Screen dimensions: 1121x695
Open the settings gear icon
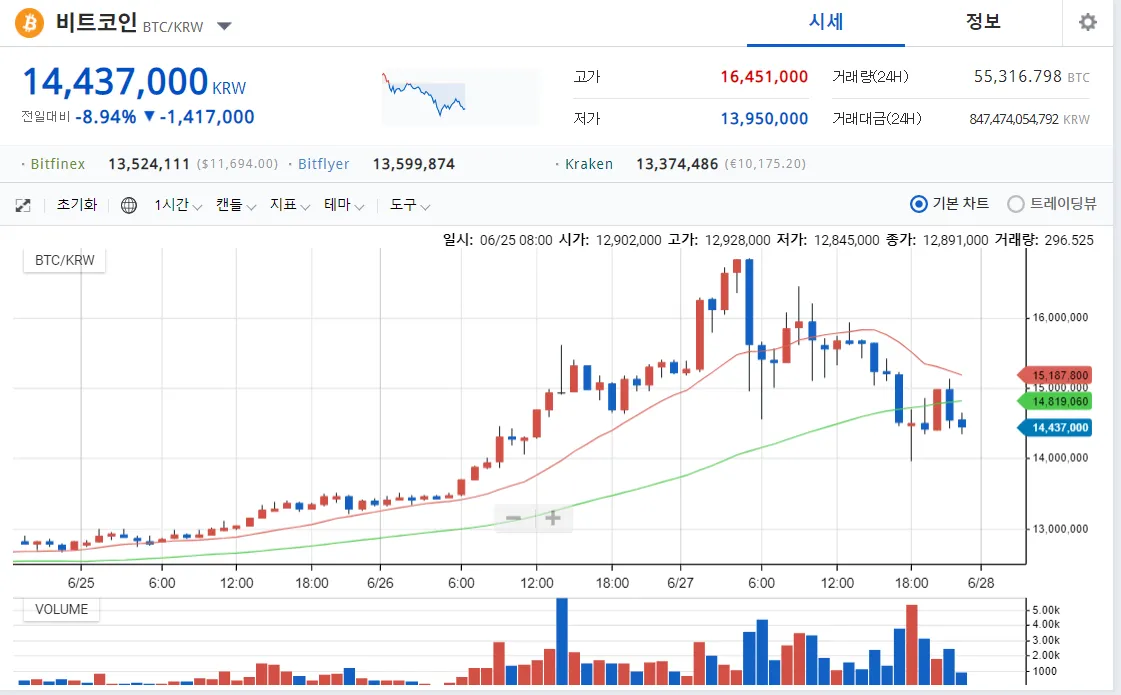point(1087,22)
